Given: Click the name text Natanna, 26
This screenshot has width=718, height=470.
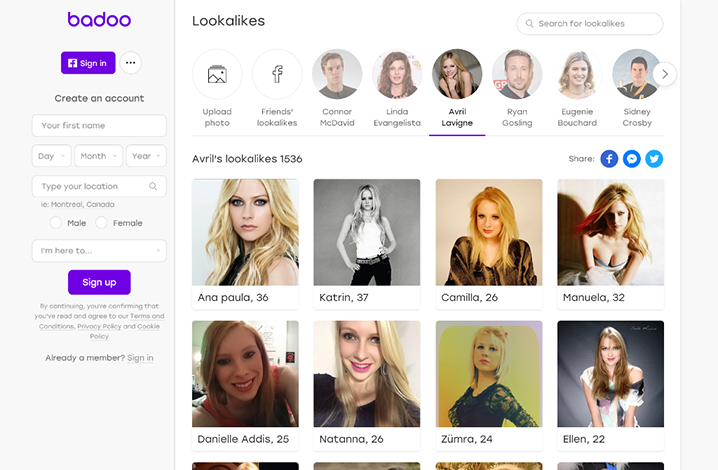Looking at the screenshot, I should click(x=351, y=439).
